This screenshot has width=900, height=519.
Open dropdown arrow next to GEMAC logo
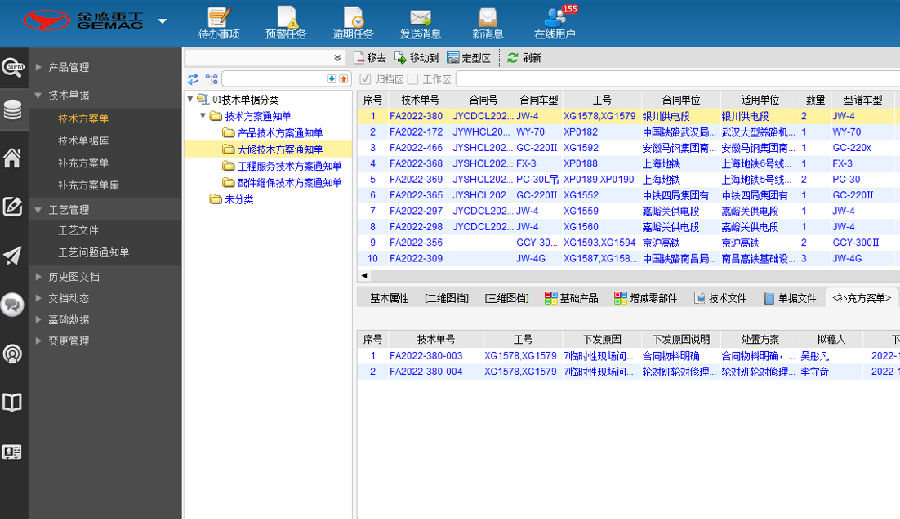[x=162, y=21]
